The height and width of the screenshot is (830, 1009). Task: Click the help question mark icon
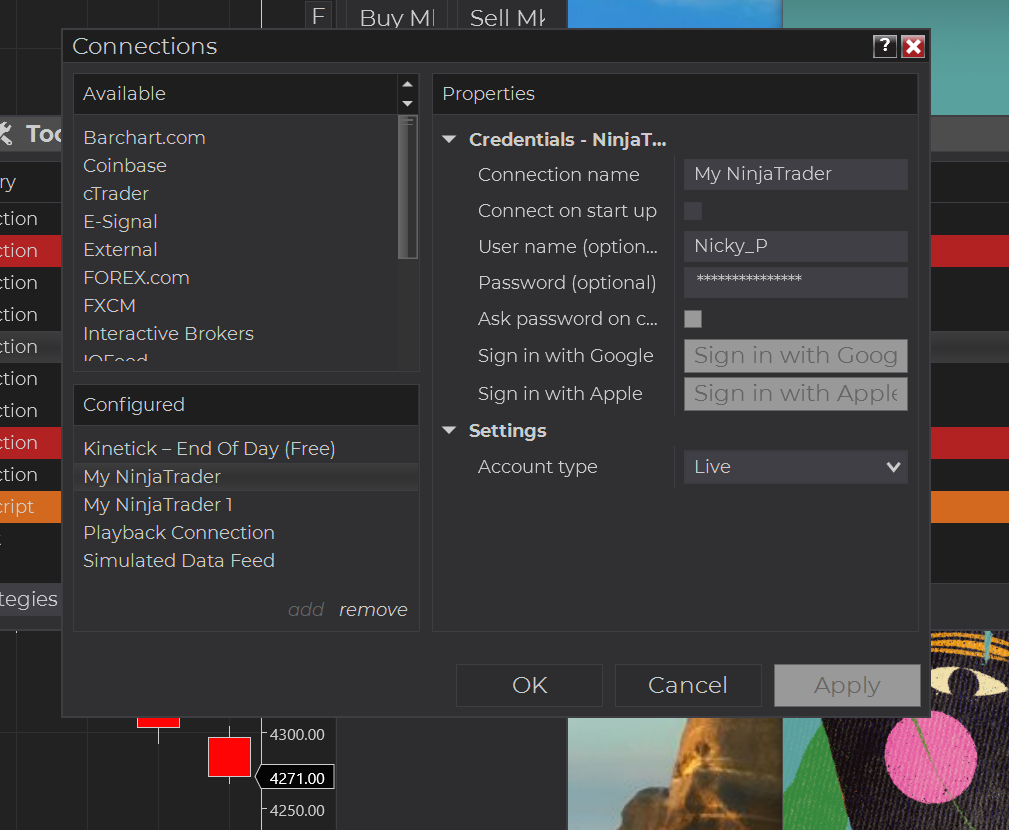coord(884,46)
